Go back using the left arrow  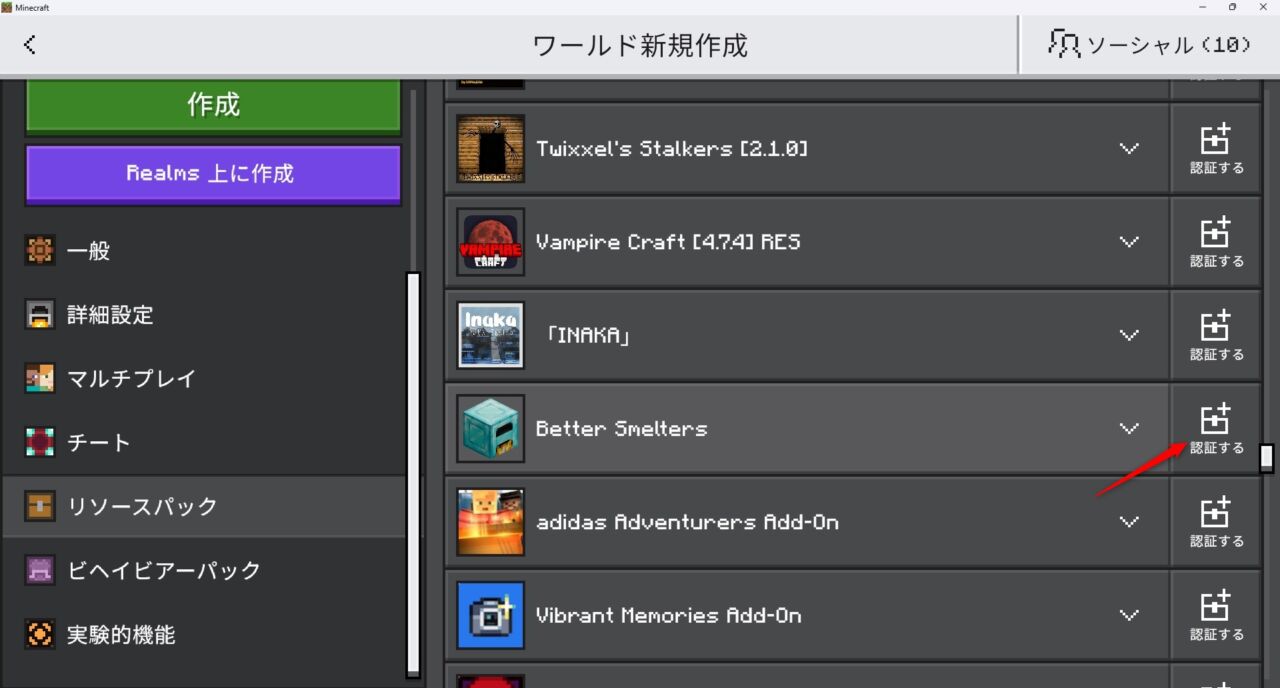click(x=30, y=44)
